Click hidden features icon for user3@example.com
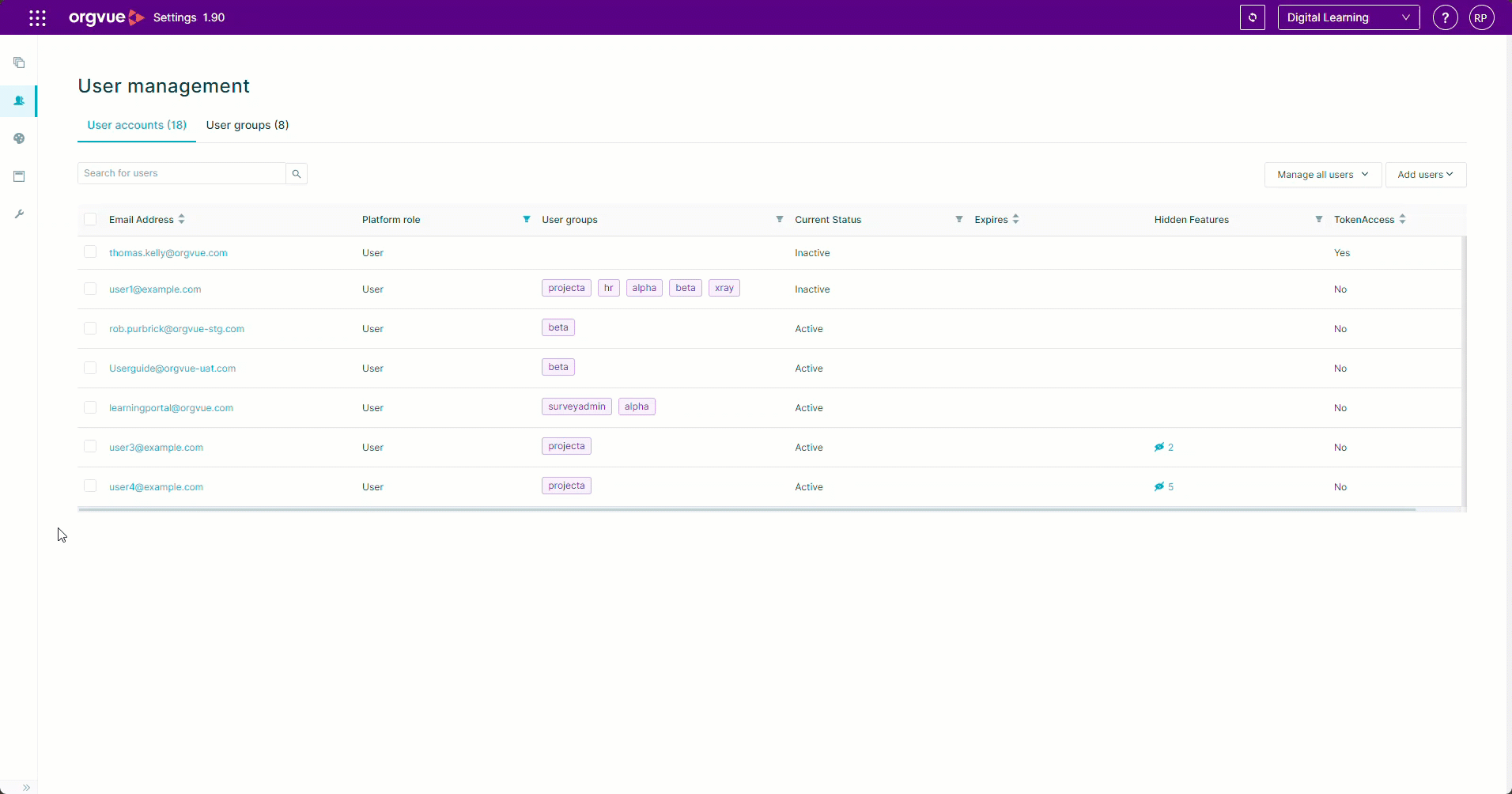The height and width of the screenshot is (794, 1512). coord(1159,447)
